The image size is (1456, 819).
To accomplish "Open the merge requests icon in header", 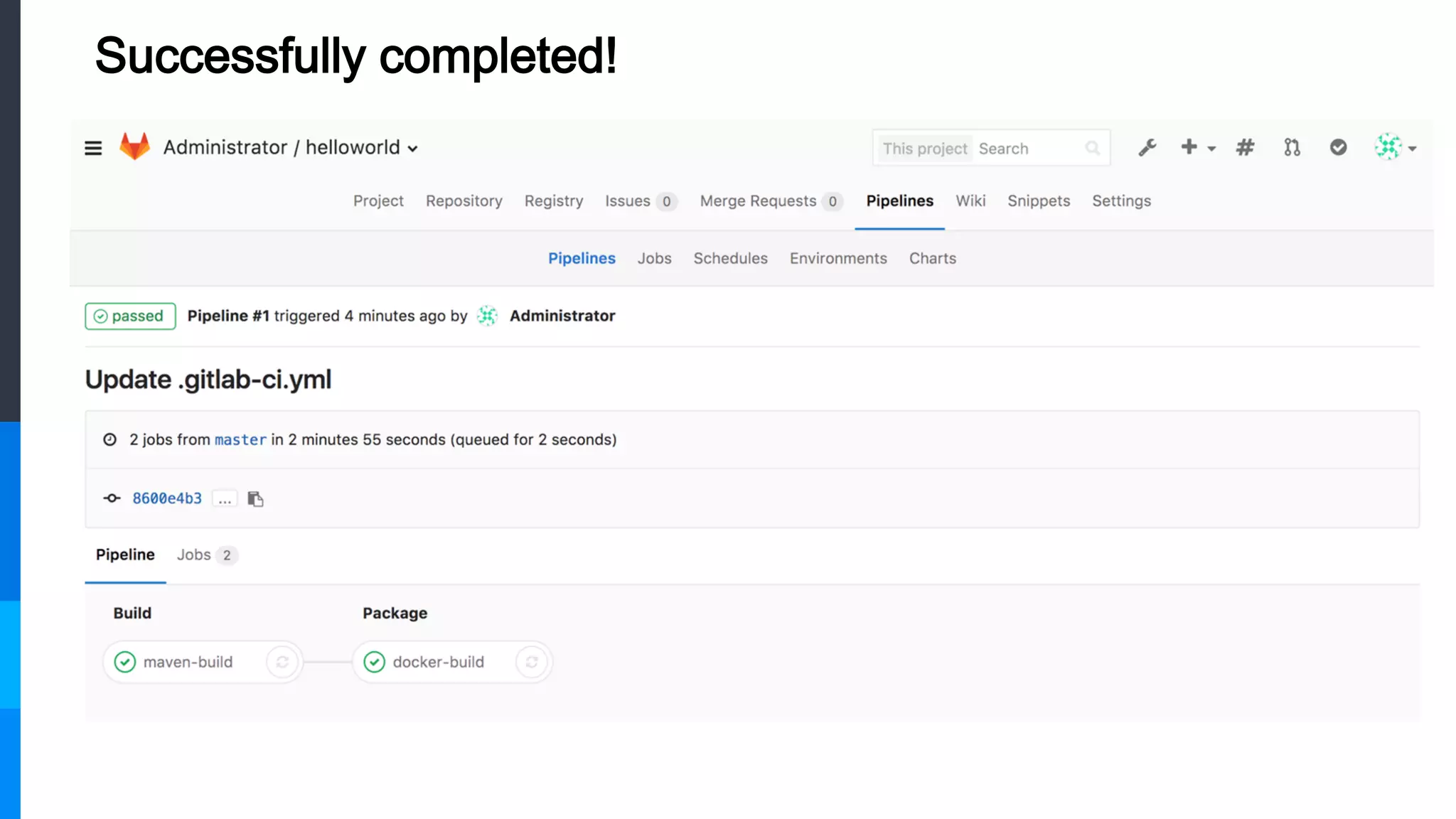I will (1292, 147).
